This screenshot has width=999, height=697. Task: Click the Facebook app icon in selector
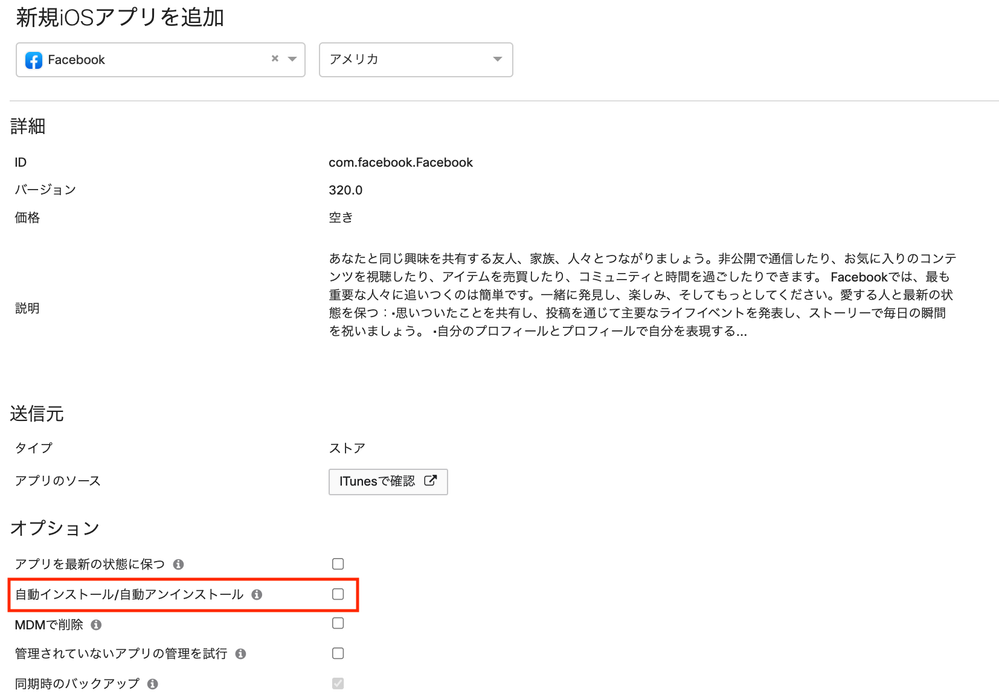click(33, 60)
